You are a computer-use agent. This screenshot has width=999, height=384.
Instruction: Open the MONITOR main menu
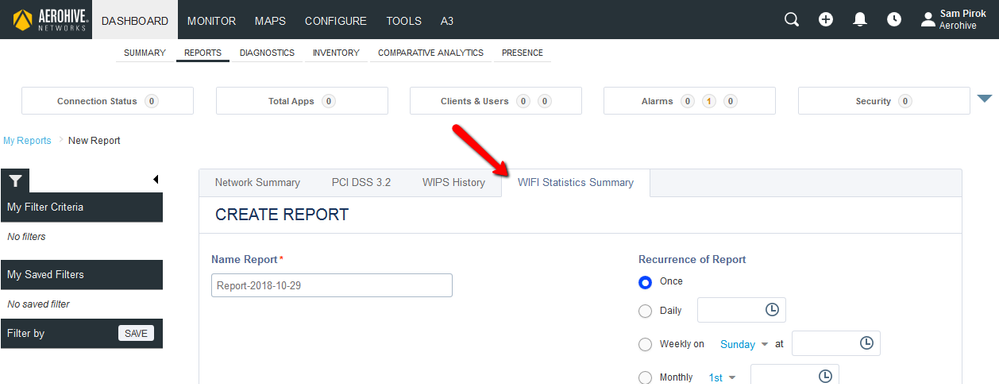click(x=212, y=21)
